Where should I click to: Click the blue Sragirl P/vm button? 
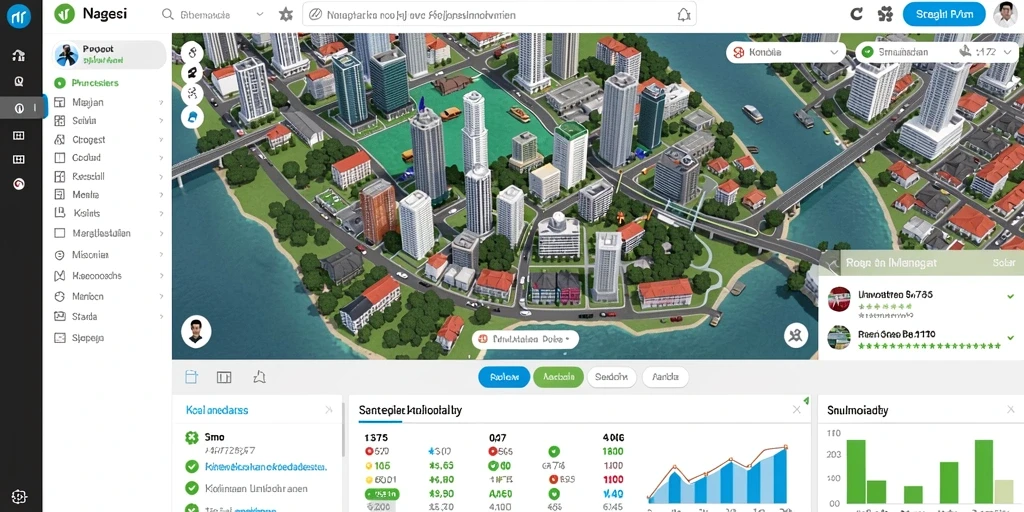[944, 14]
